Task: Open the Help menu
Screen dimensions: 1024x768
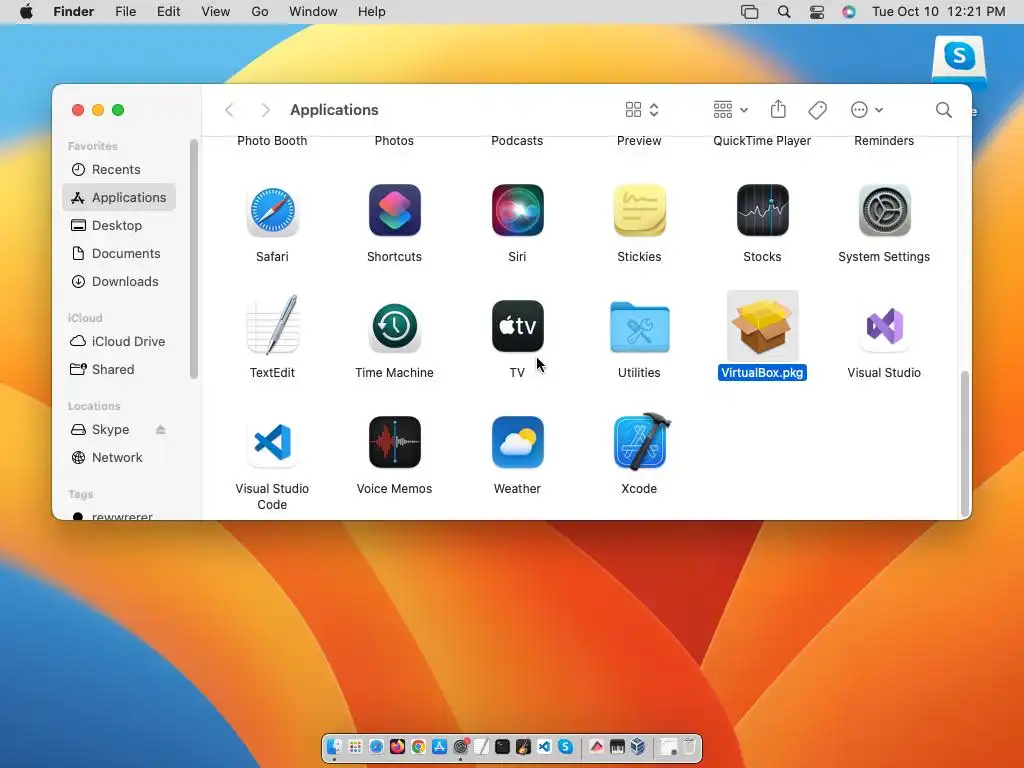Action: pos(372,12)
